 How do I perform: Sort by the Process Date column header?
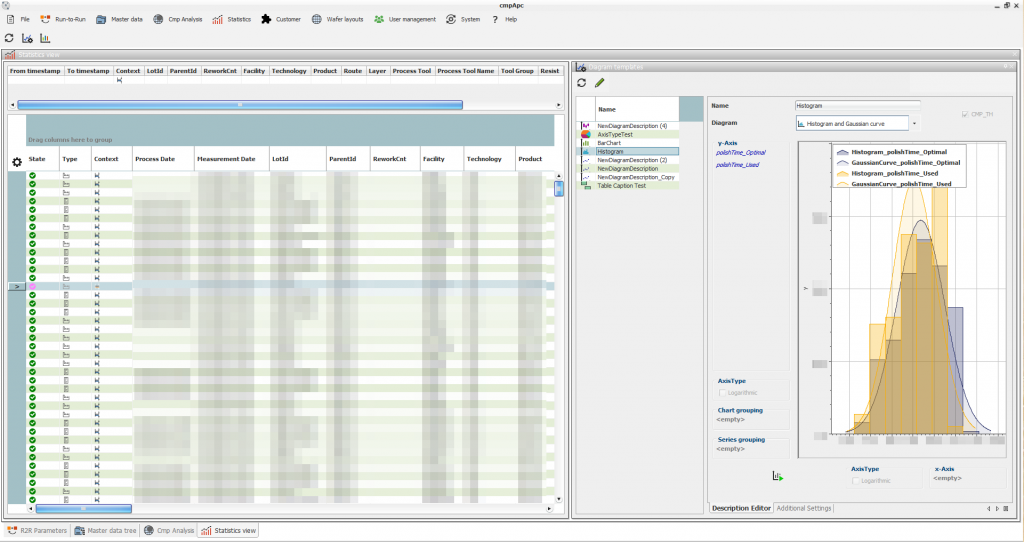(163, 159)
